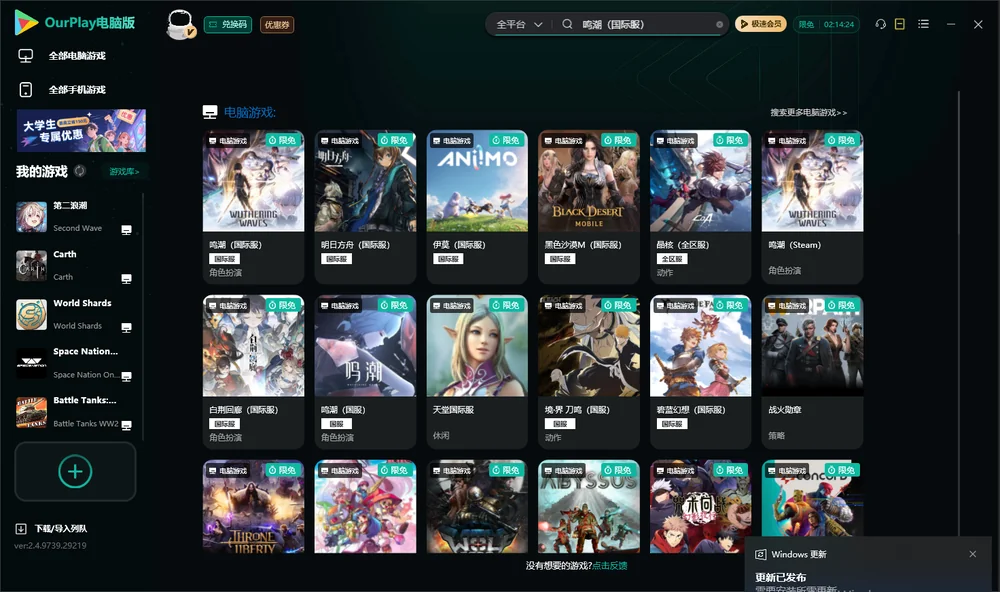Open the 天堂国际服 game card

point(477,371)
